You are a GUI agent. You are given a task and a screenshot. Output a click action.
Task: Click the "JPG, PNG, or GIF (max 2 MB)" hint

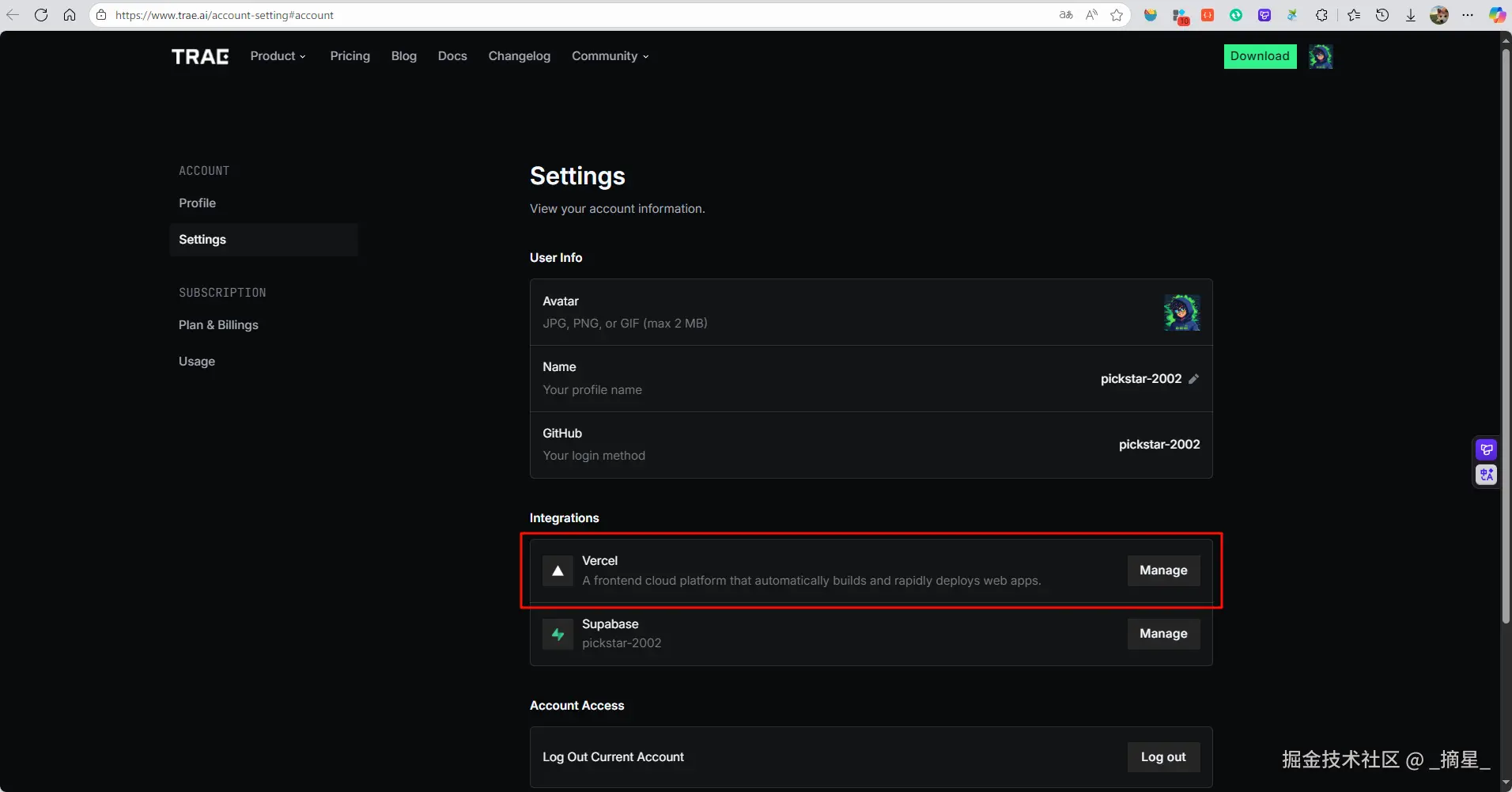[x=625, y=324]
